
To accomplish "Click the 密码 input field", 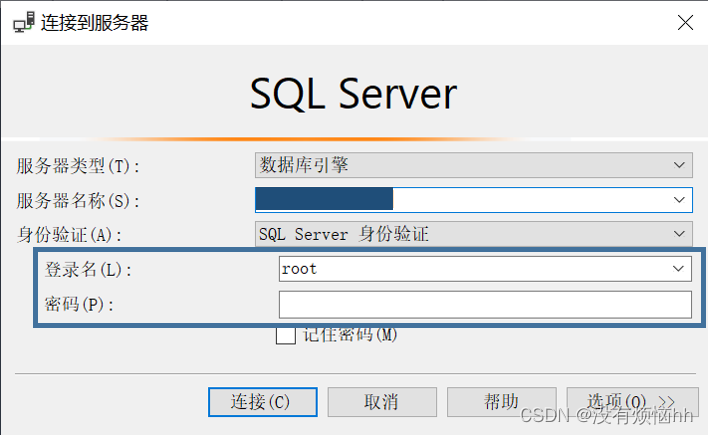I will (485, 304).
